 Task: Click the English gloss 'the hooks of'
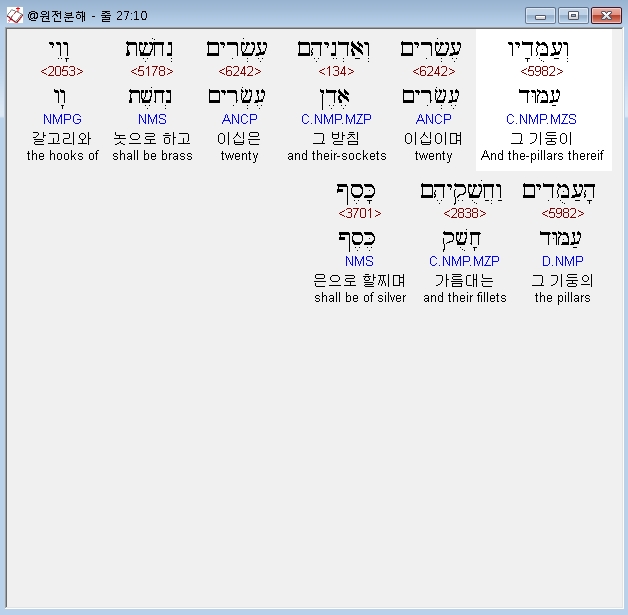coord(62,155)
